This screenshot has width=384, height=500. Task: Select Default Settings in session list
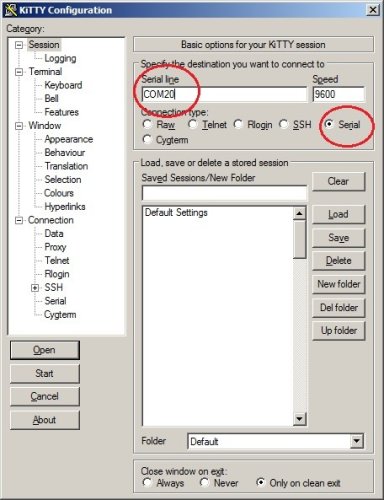176,212
